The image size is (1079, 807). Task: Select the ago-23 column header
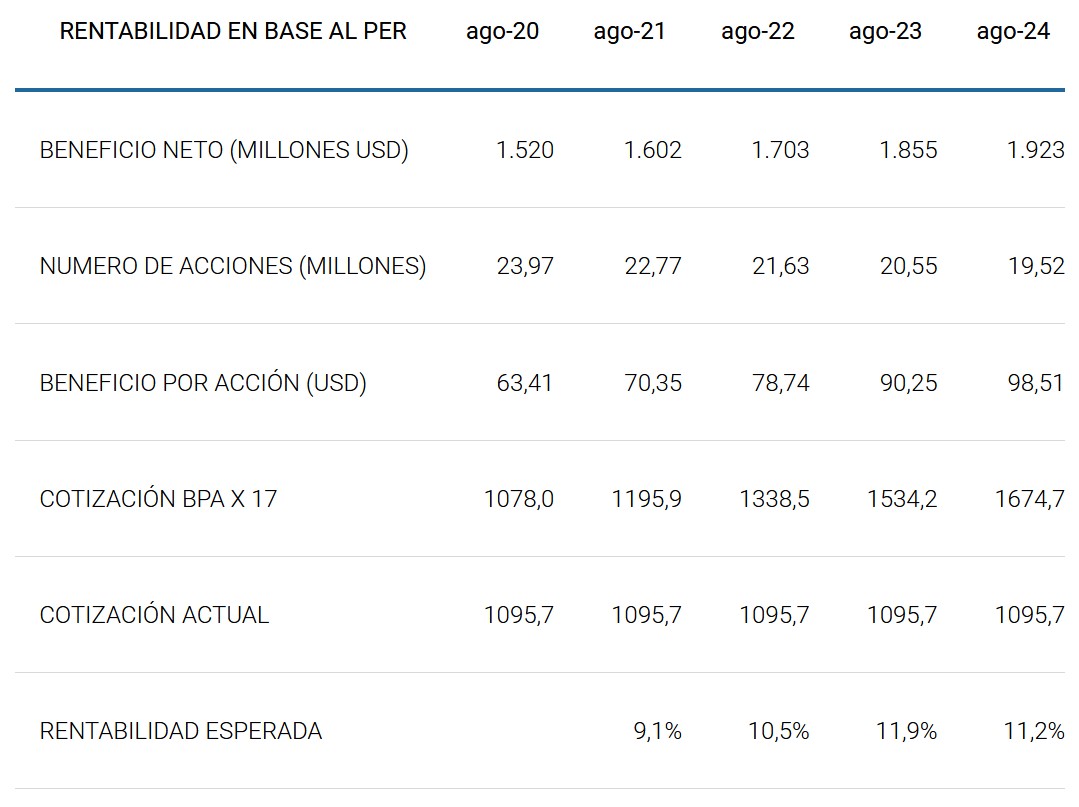[x=885, y=32]
